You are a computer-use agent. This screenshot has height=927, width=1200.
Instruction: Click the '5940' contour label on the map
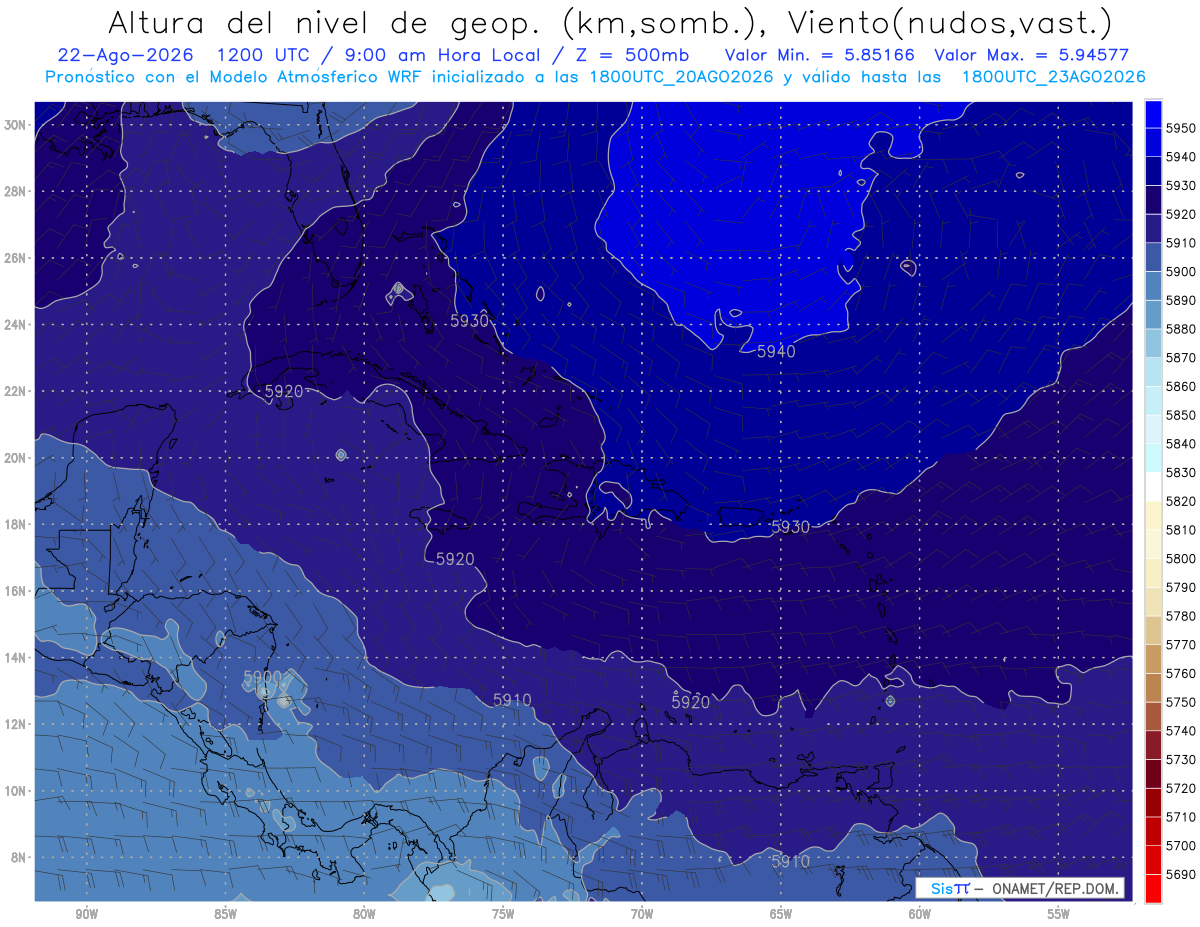pos(776,352)
